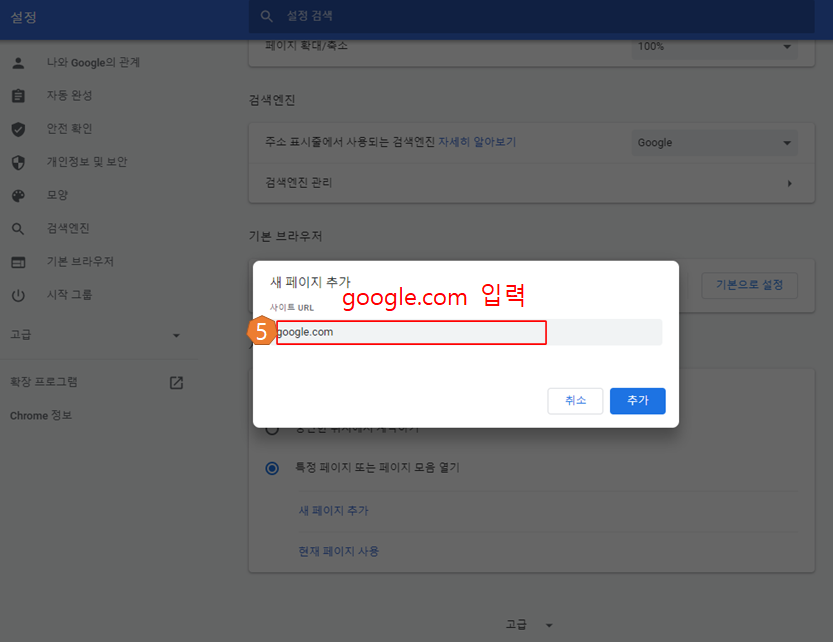The image size is (833, 642).
Task: Open 기본 브라우저 sidebar item
Action: coord(80,261)
